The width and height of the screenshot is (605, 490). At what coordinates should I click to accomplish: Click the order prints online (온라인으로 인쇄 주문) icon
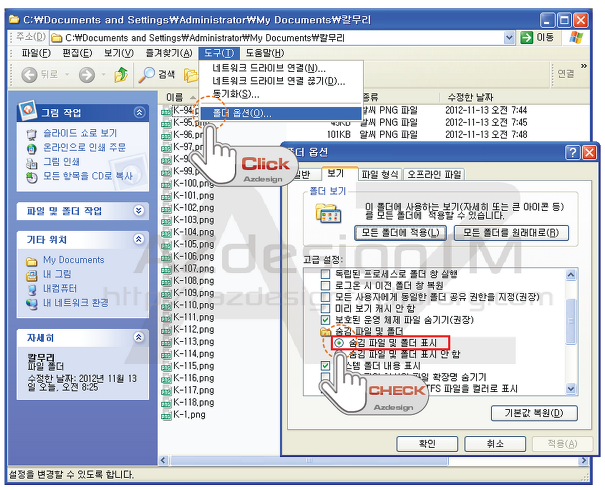coord(31,149)
